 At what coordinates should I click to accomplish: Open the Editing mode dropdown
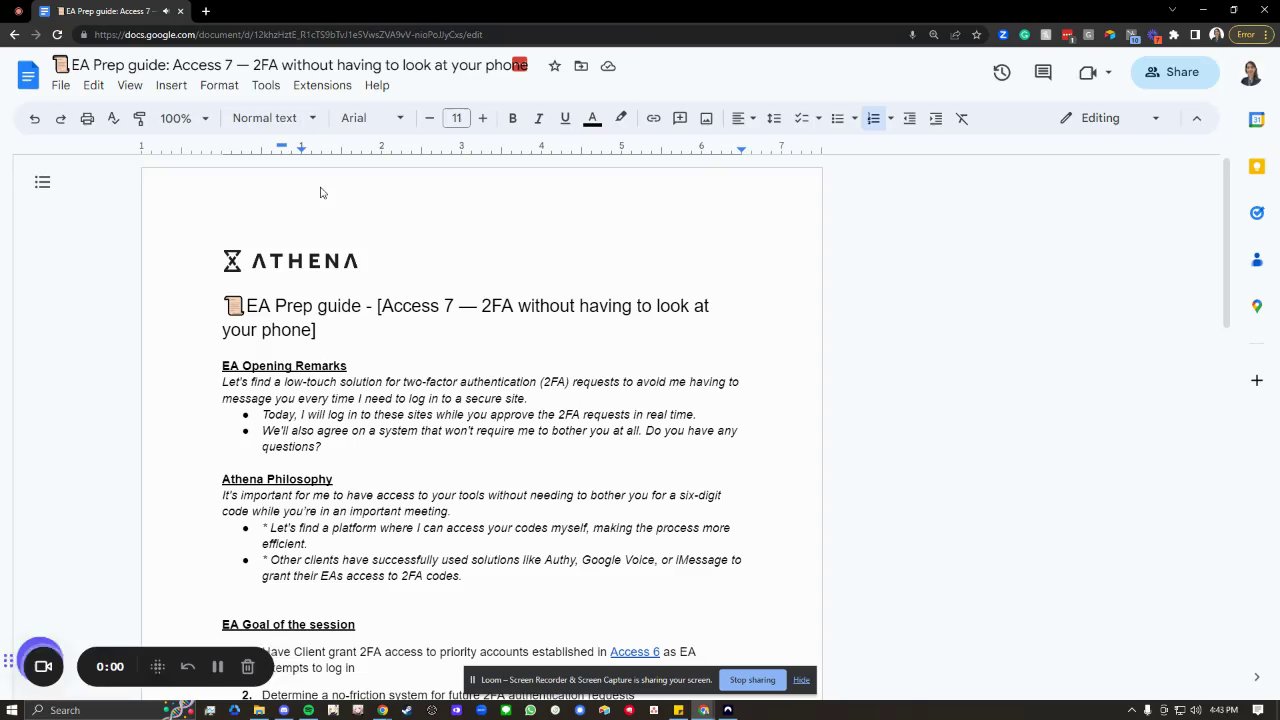pyautogui.click(x=1110, y=118)
